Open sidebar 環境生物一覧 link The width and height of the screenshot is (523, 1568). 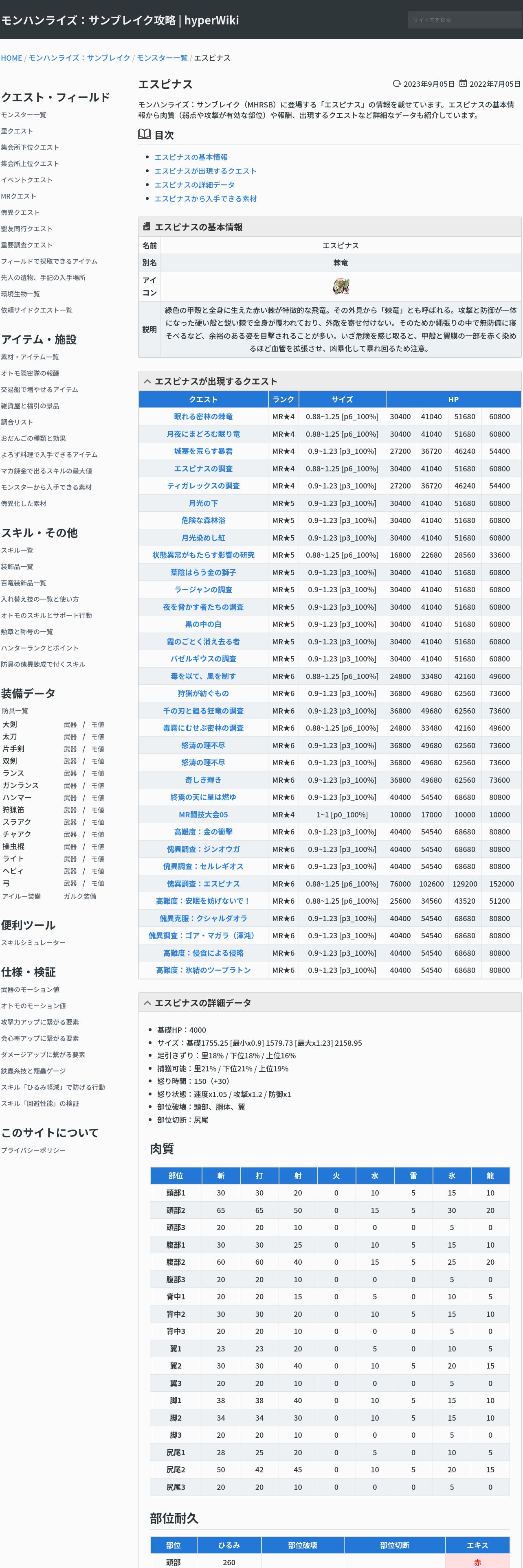pyautogui.click(x=21, y=294)
